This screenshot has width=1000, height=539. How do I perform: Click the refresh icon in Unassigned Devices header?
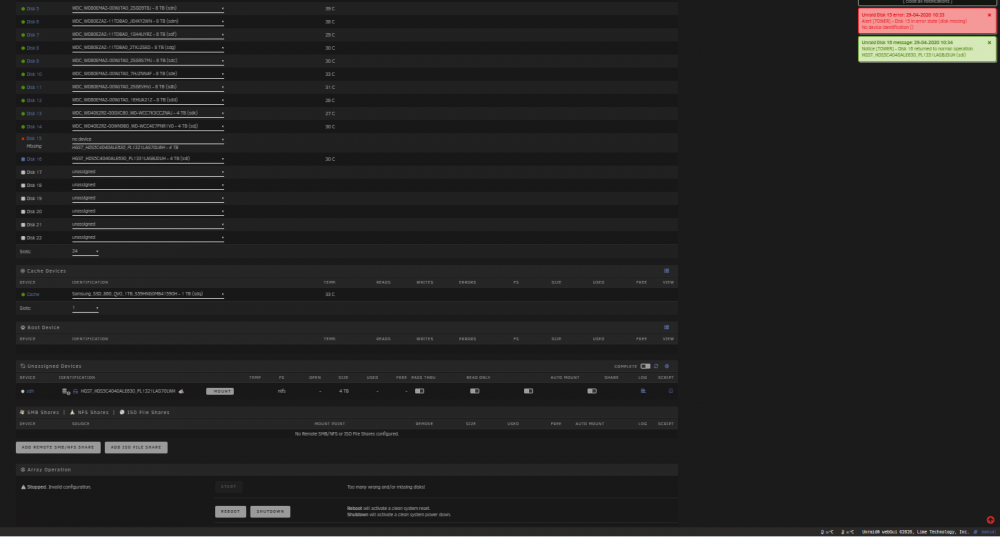tap(656, 367)
